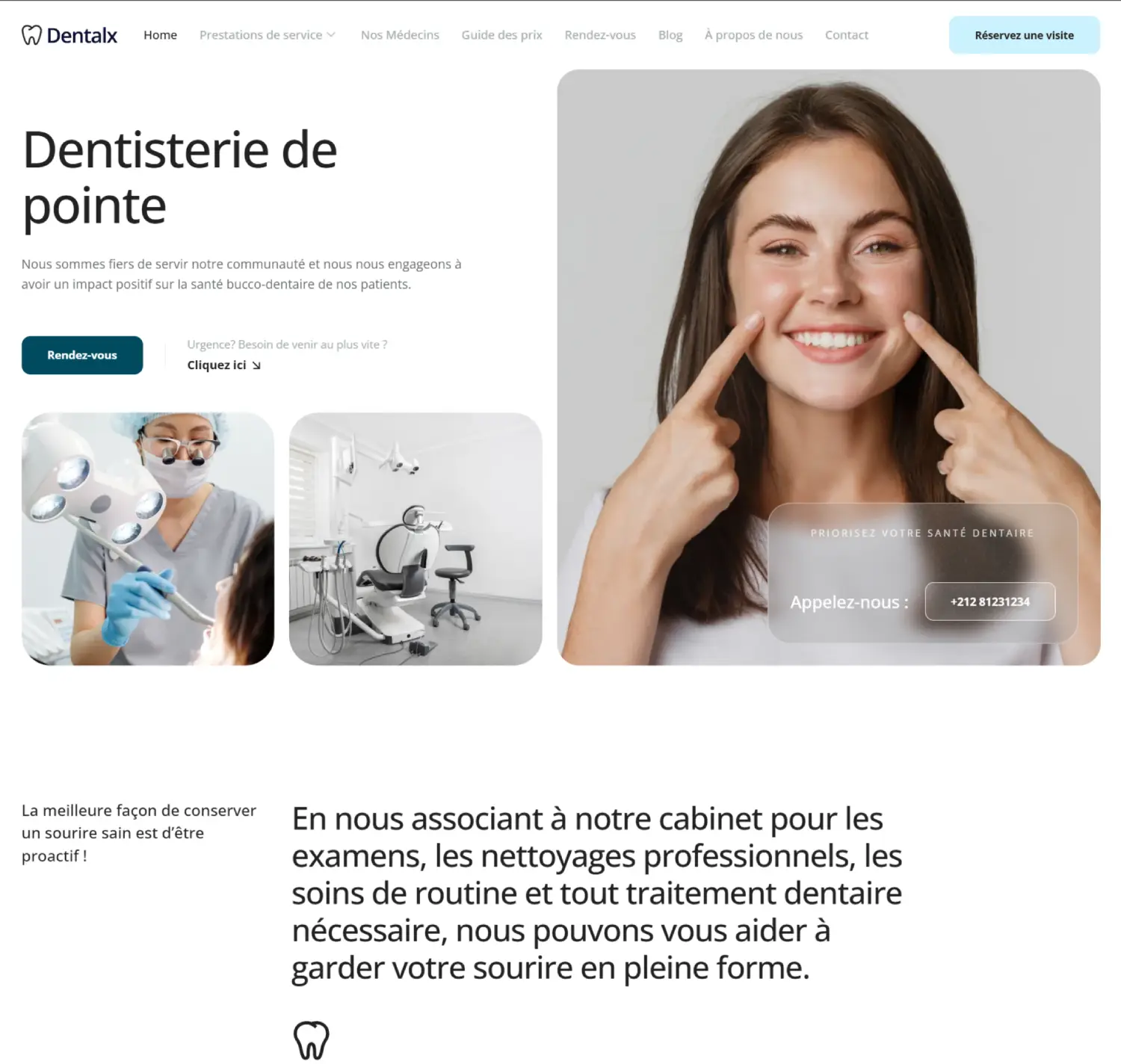Open the Contact menu item
1121x1064 pixels.
point(846,35)
